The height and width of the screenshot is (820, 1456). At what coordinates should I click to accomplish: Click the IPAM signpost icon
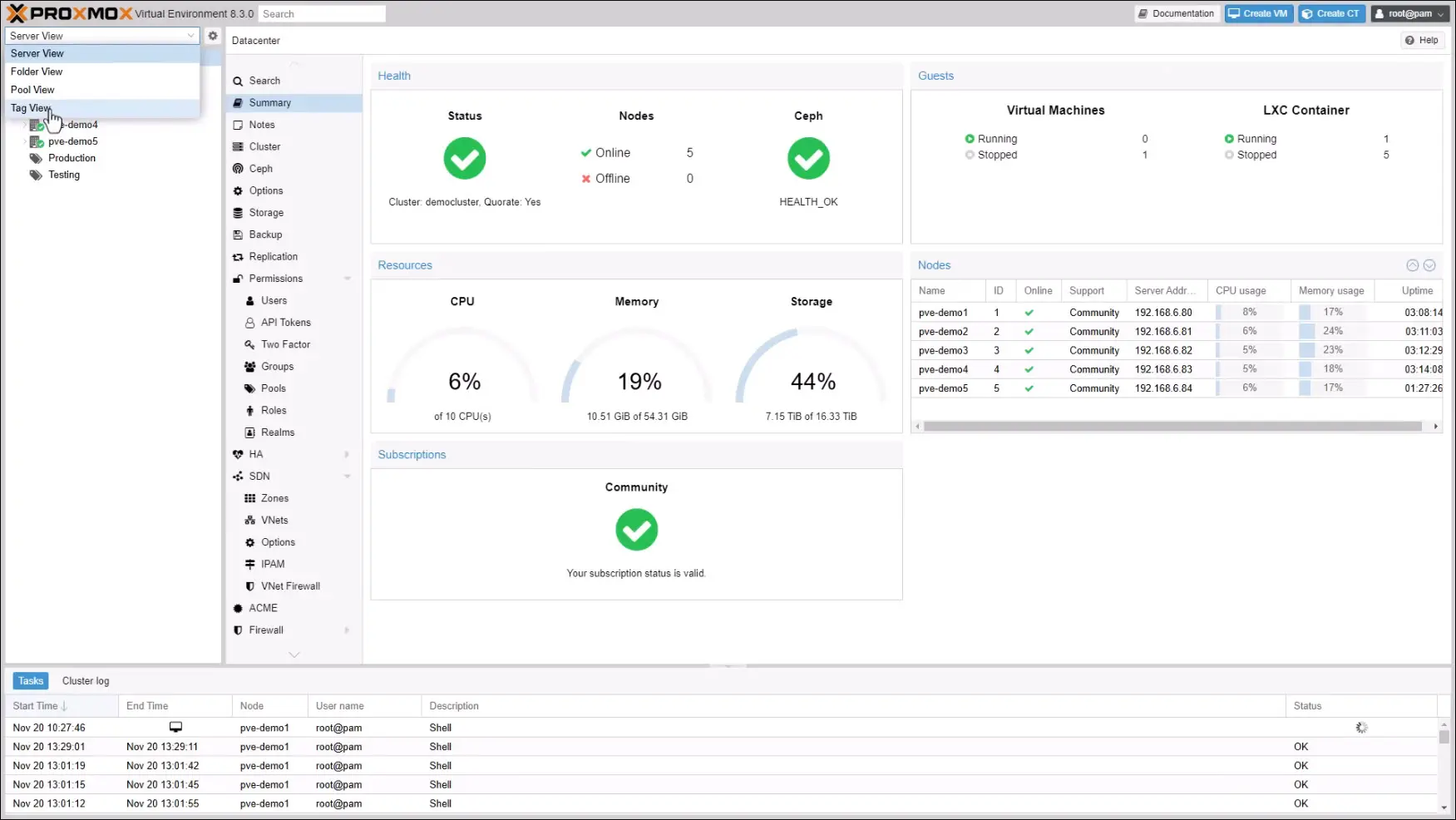click(x=249, y=564)
